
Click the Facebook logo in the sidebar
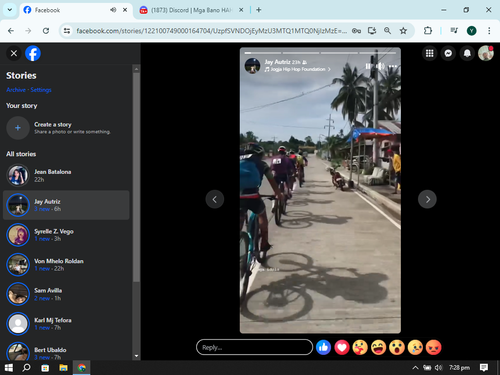tap(33, 53)
